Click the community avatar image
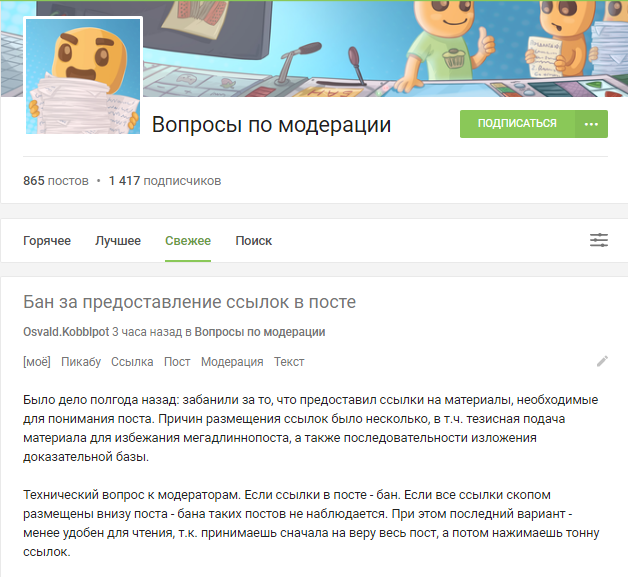The height and width of the screenshot is (577, 628). point(83,76)
